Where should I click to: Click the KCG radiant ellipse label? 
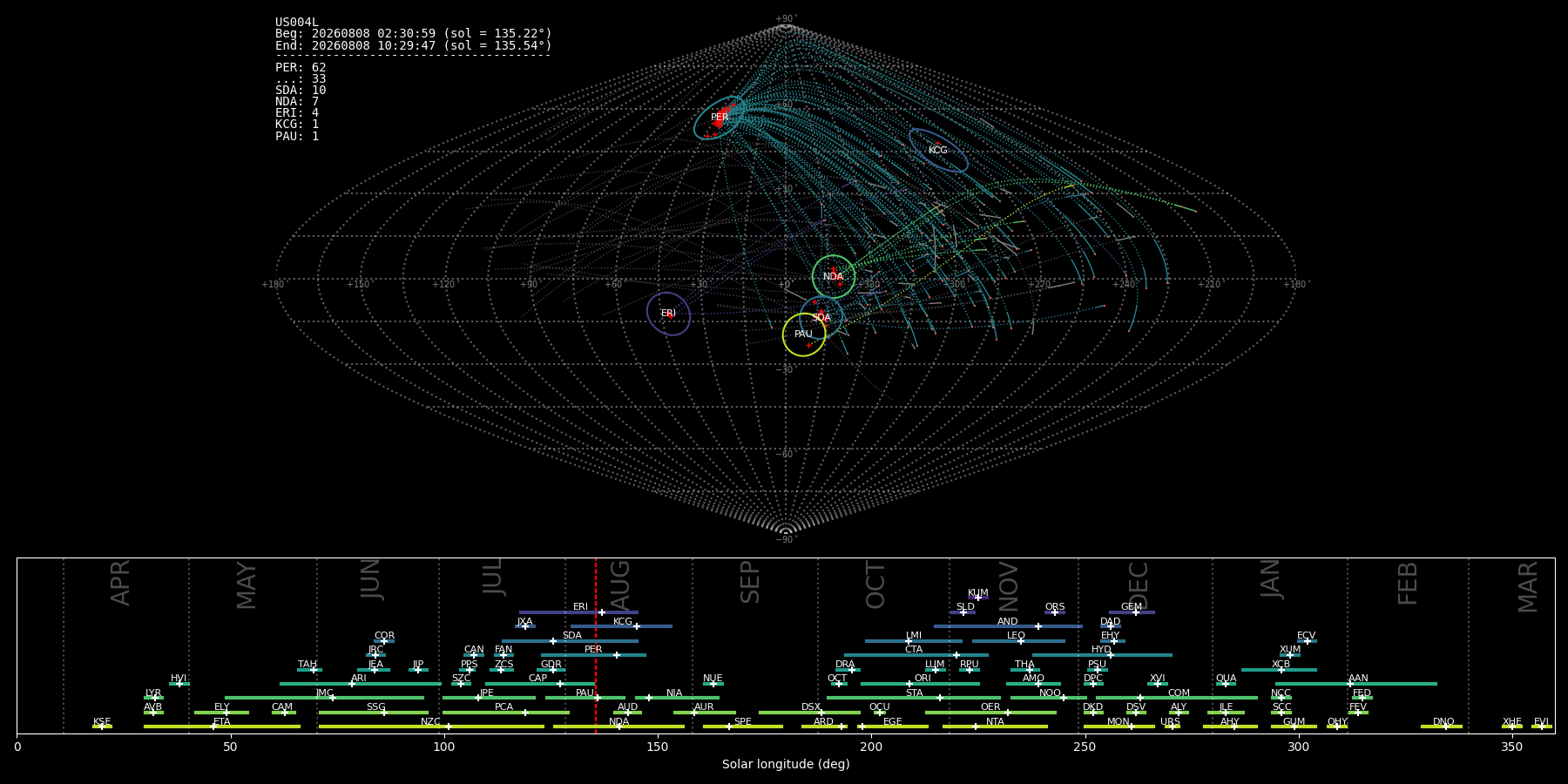(937, 151)
